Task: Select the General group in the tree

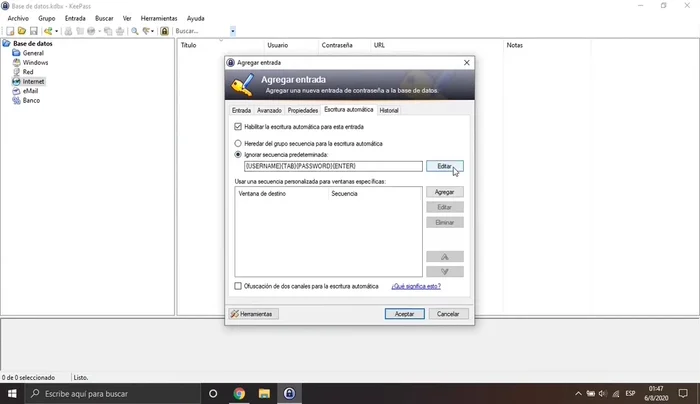Action: (x=33, y=53)
